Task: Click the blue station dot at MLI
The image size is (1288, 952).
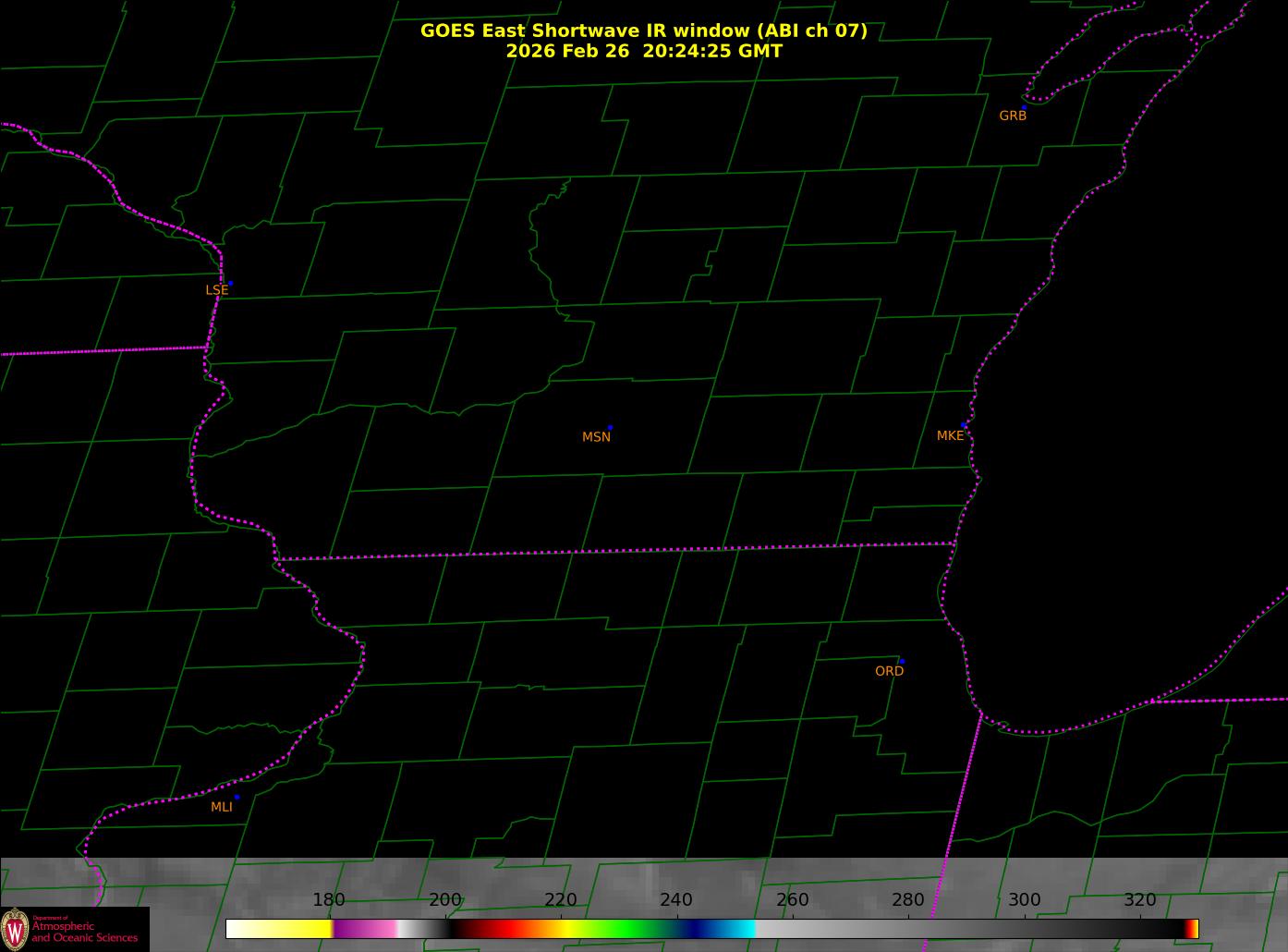Action: (x=237, y=797)
